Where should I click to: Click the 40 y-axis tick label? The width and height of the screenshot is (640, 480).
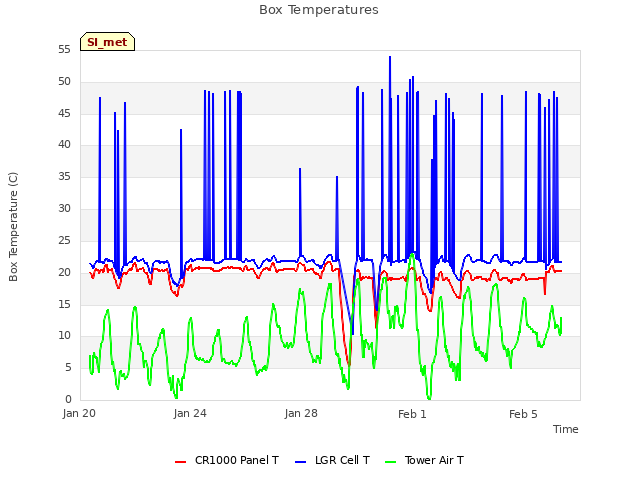coord(64,145)
